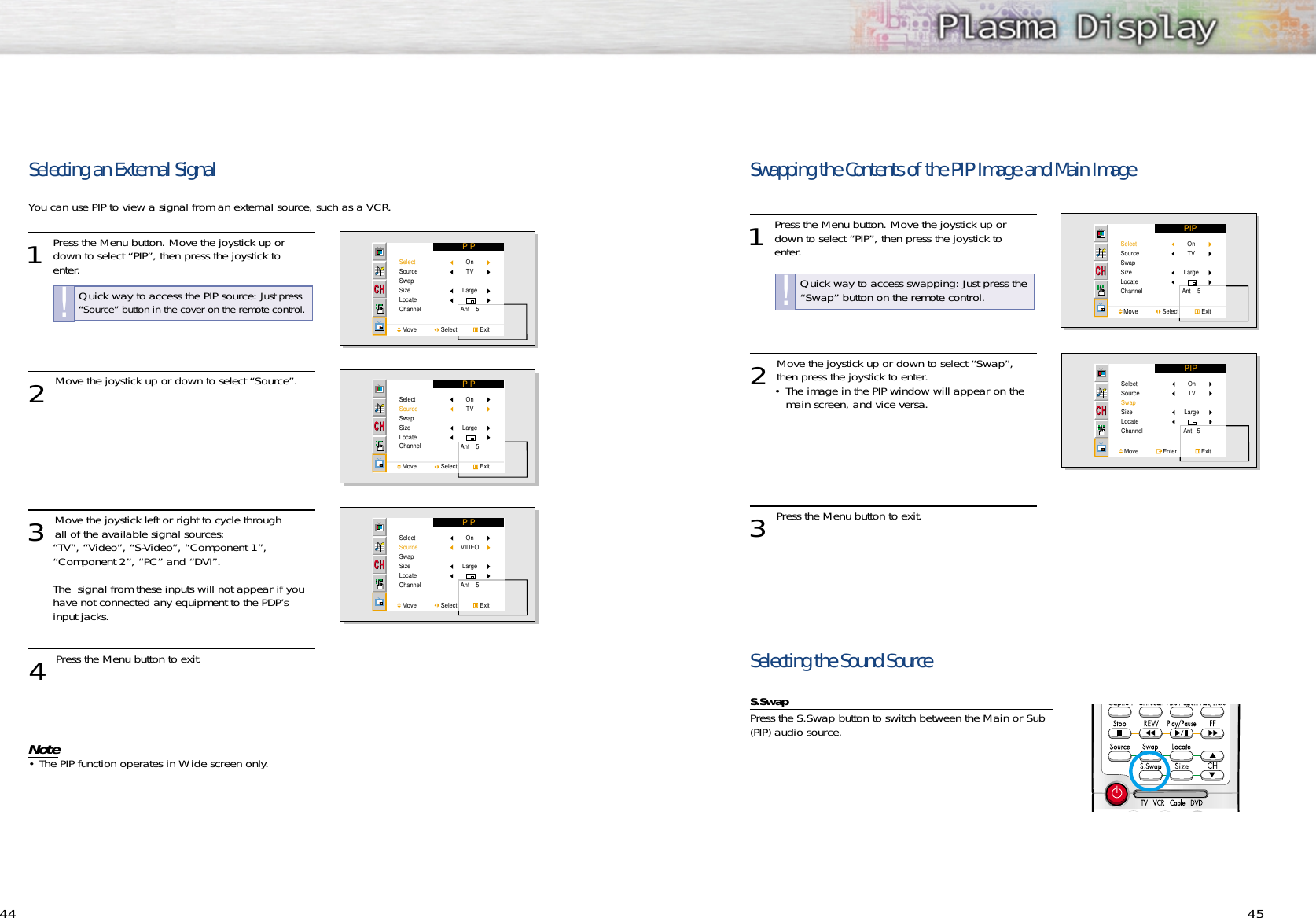
Task: Click the 'Note' label near page bottom
Action: pyautogui.click(x=44, y=750)
